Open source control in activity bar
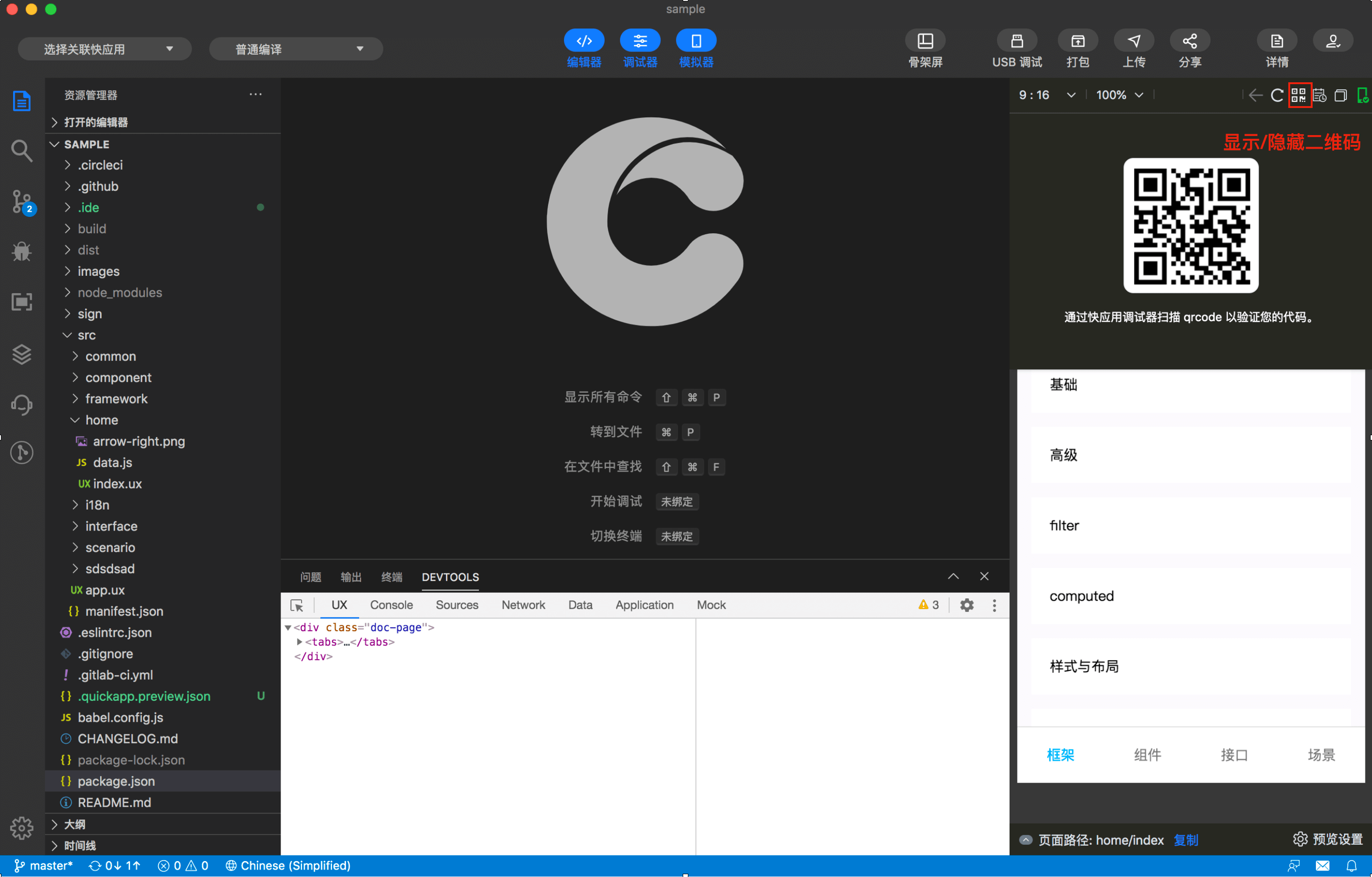Image resolution: width=1372 pixels, height=877 pixels. [x=22, y=201]
